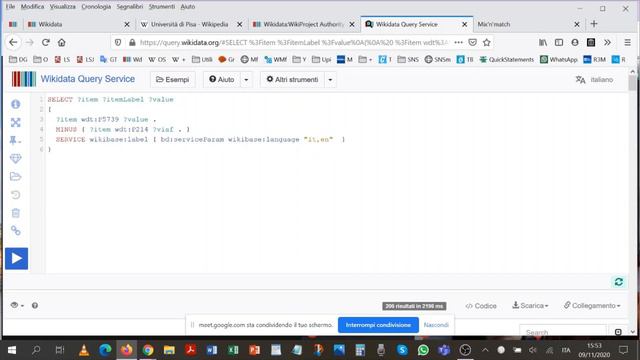Expand the Aiuto dropdown arrow
The width and height of the screenshot is (640, 360).
point(246,80)
